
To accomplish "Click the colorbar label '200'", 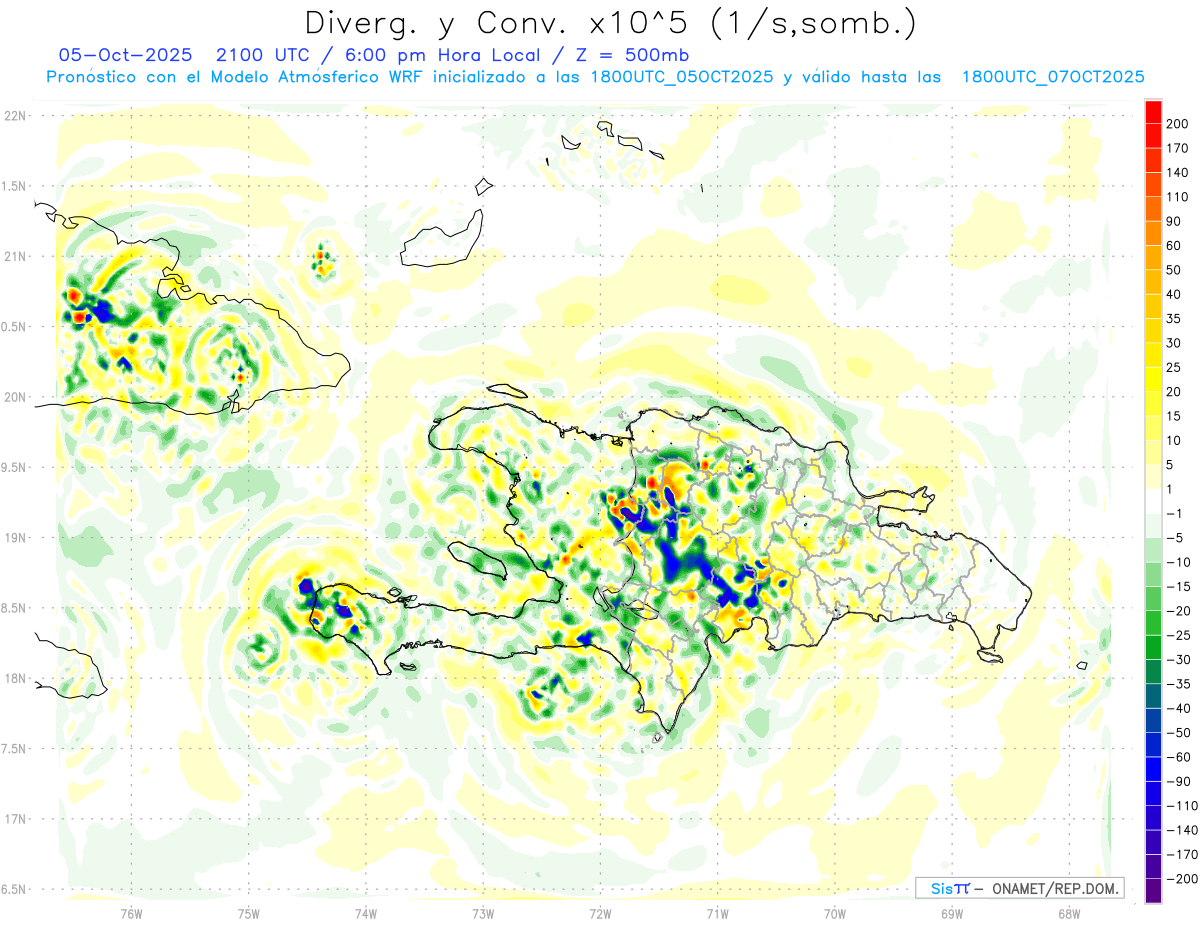I will click(x=1178, y=124).
